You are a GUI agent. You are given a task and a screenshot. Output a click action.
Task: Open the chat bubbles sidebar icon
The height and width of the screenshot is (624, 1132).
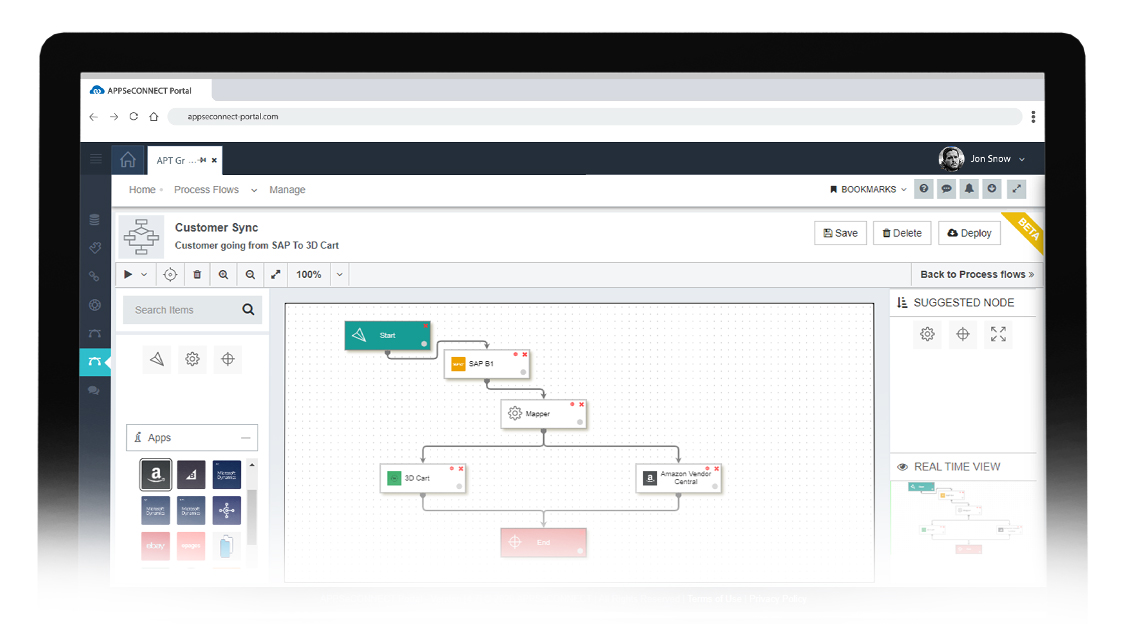pos(94,390)
